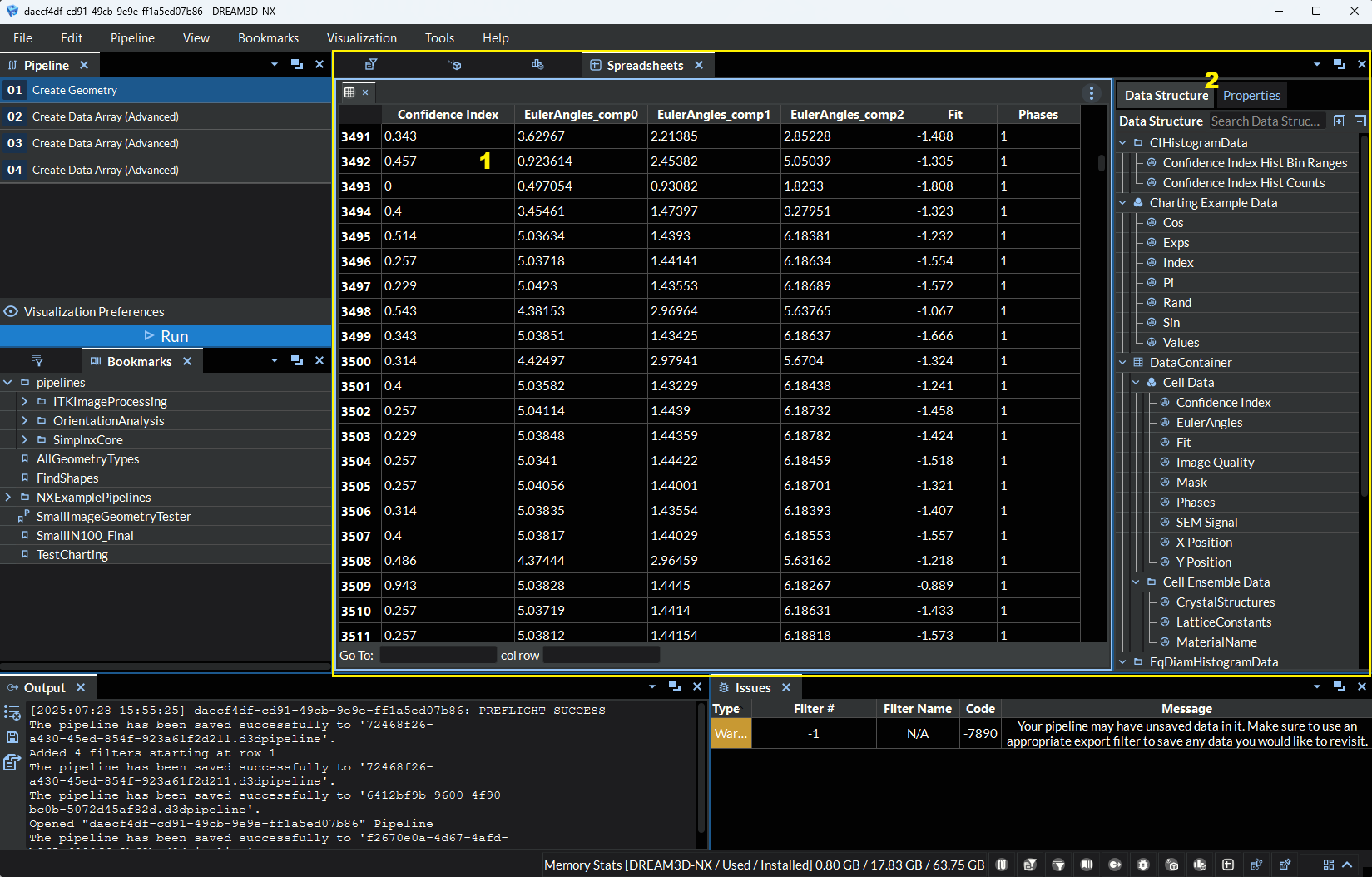Image resolution: width=1372 pixels, height=877 pixels.
Task: Collapse the Charting Example Data group
Action: tap(1122, 203)
